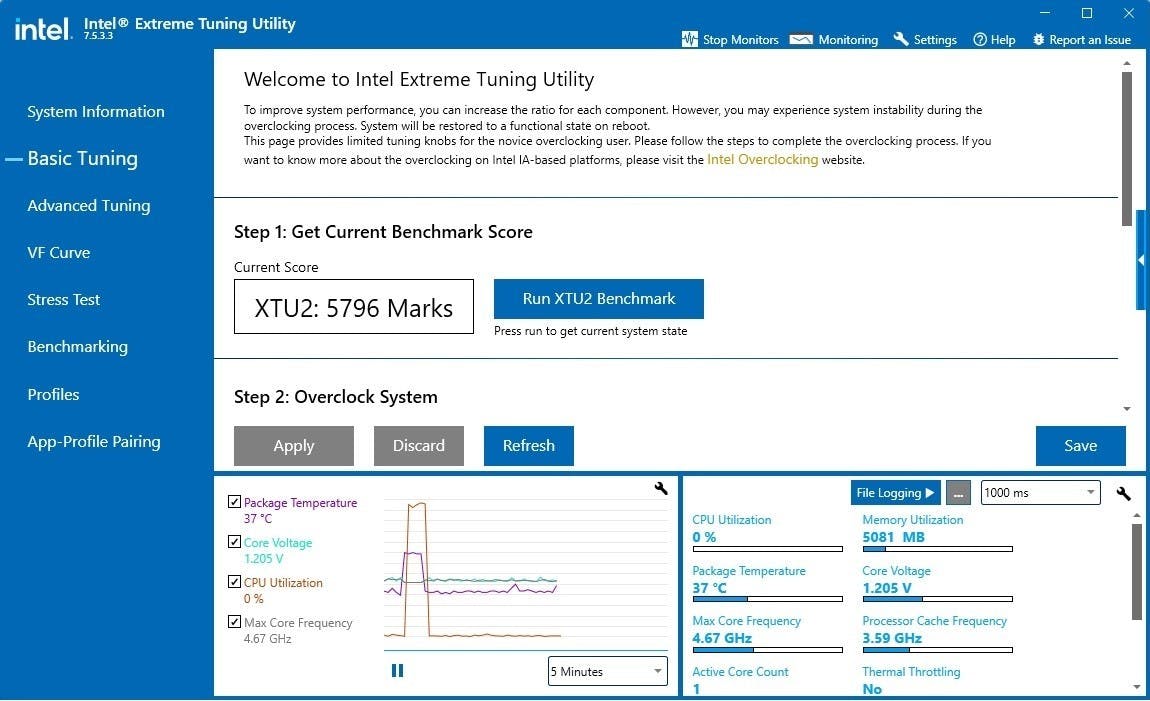Click the Help question mark icon
This screenshot has height=701, width=1150.
tap(980, 39)
